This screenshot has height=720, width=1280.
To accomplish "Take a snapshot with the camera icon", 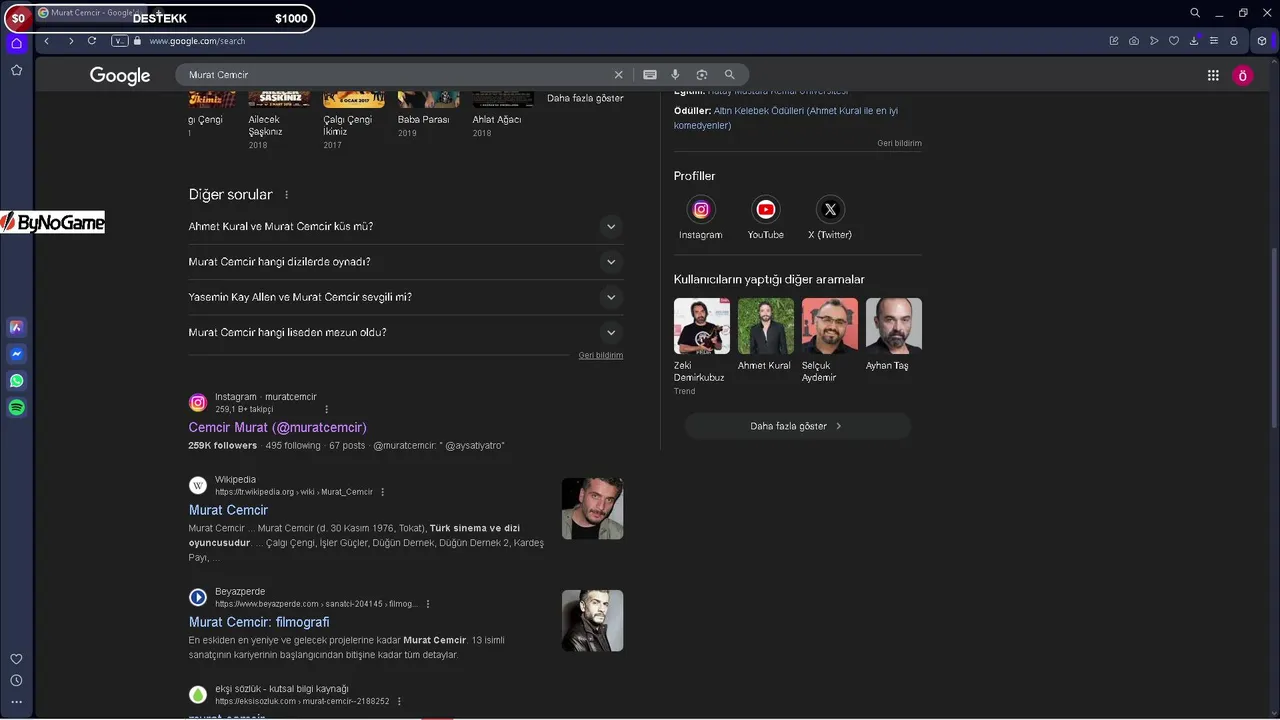I will coord(1134,41).
